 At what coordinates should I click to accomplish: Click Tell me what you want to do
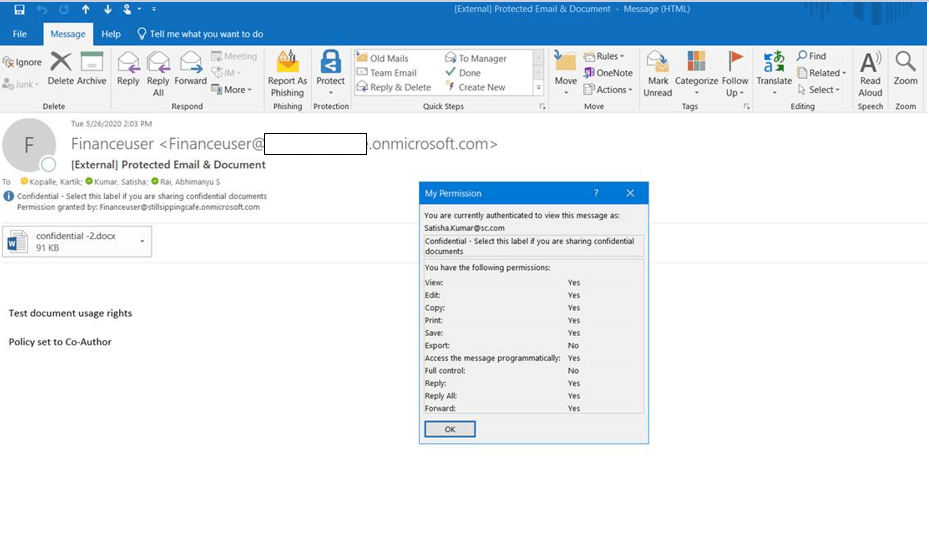(x=200, y=34)
